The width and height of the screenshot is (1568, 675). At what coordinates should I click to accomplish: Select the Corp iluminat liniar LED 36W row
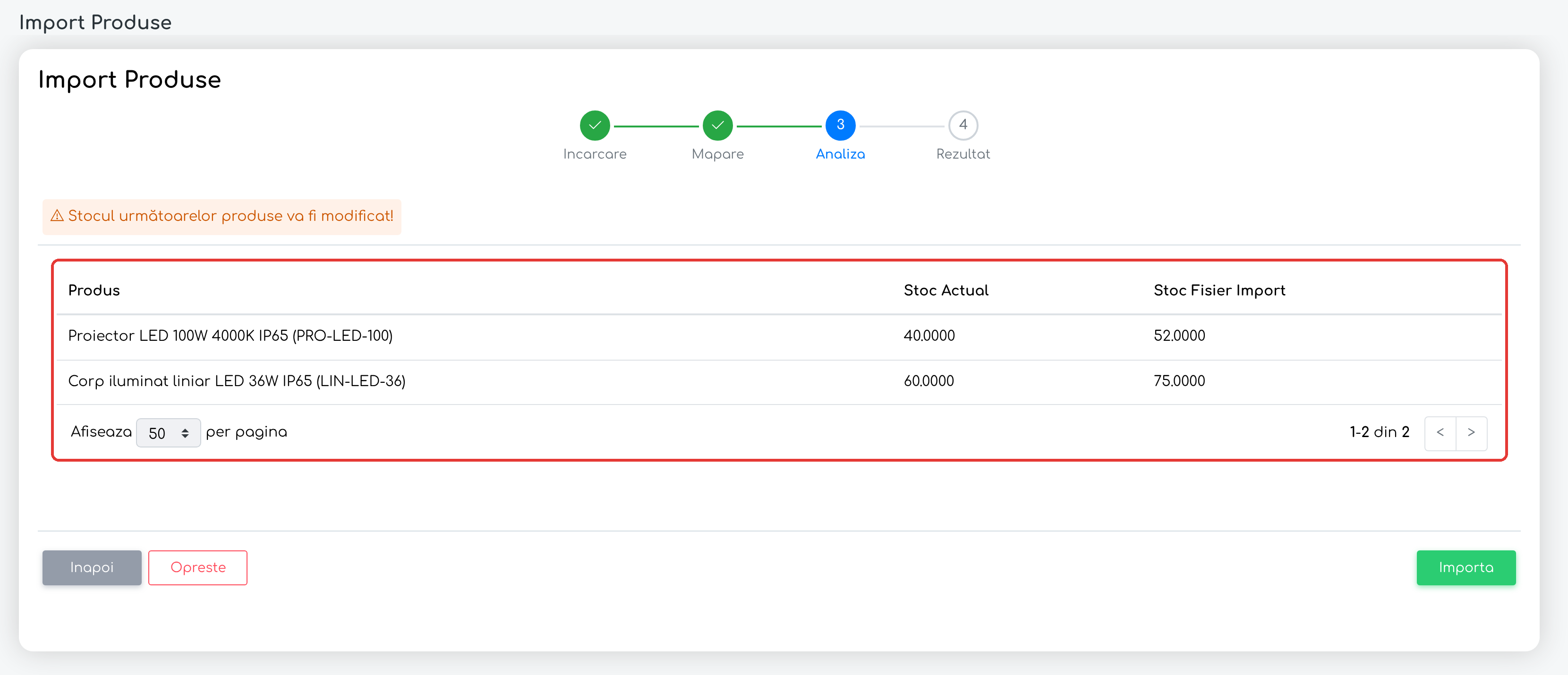click(x=779, y=381)
